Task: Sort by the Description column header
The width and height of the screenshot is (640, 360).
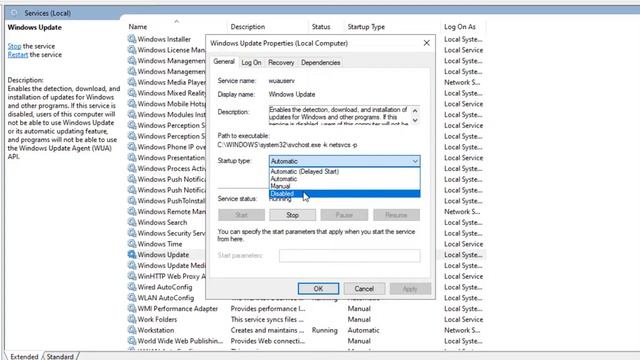Action: tap(248, 27)
